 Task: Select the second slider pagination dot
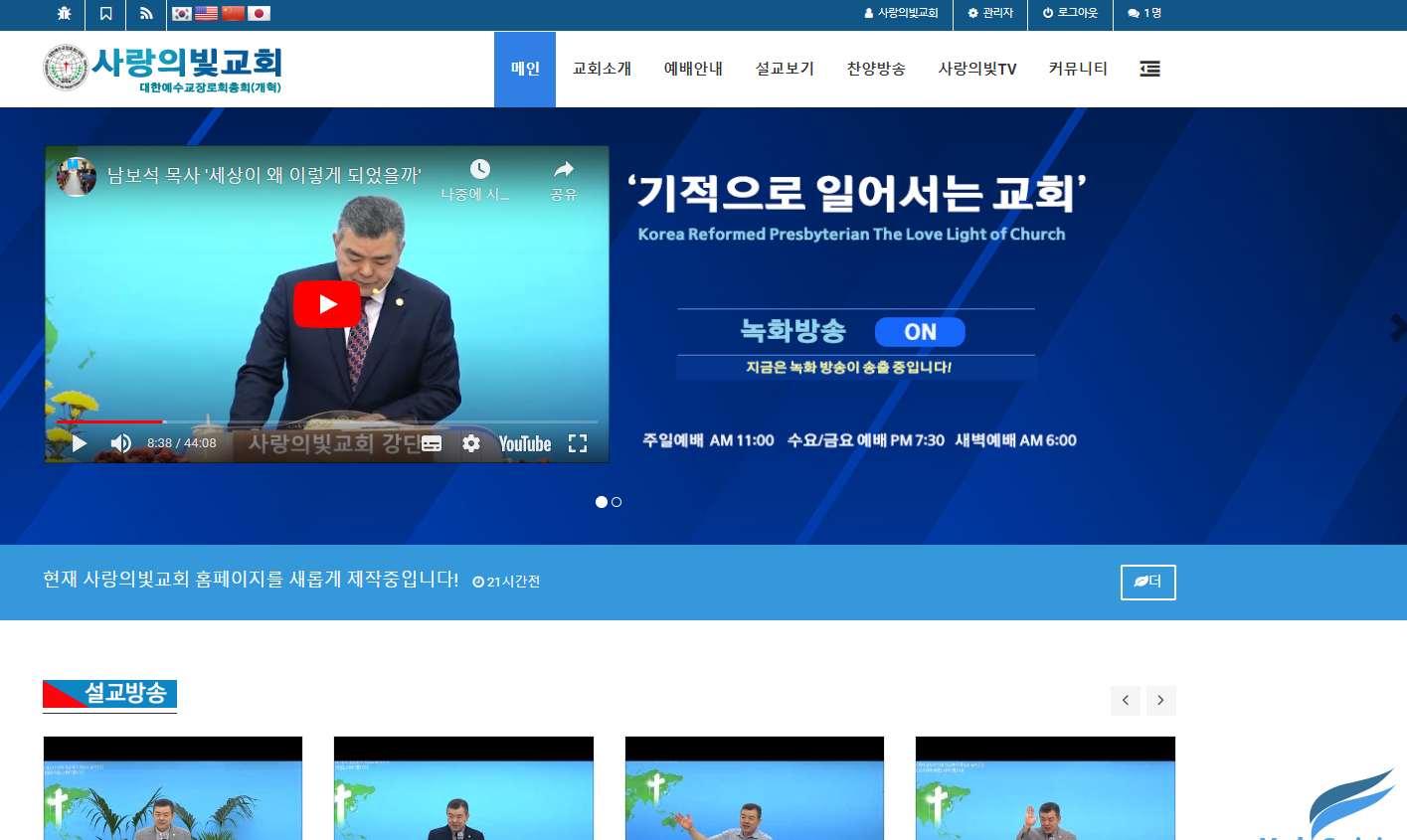[x=616, y=502]
